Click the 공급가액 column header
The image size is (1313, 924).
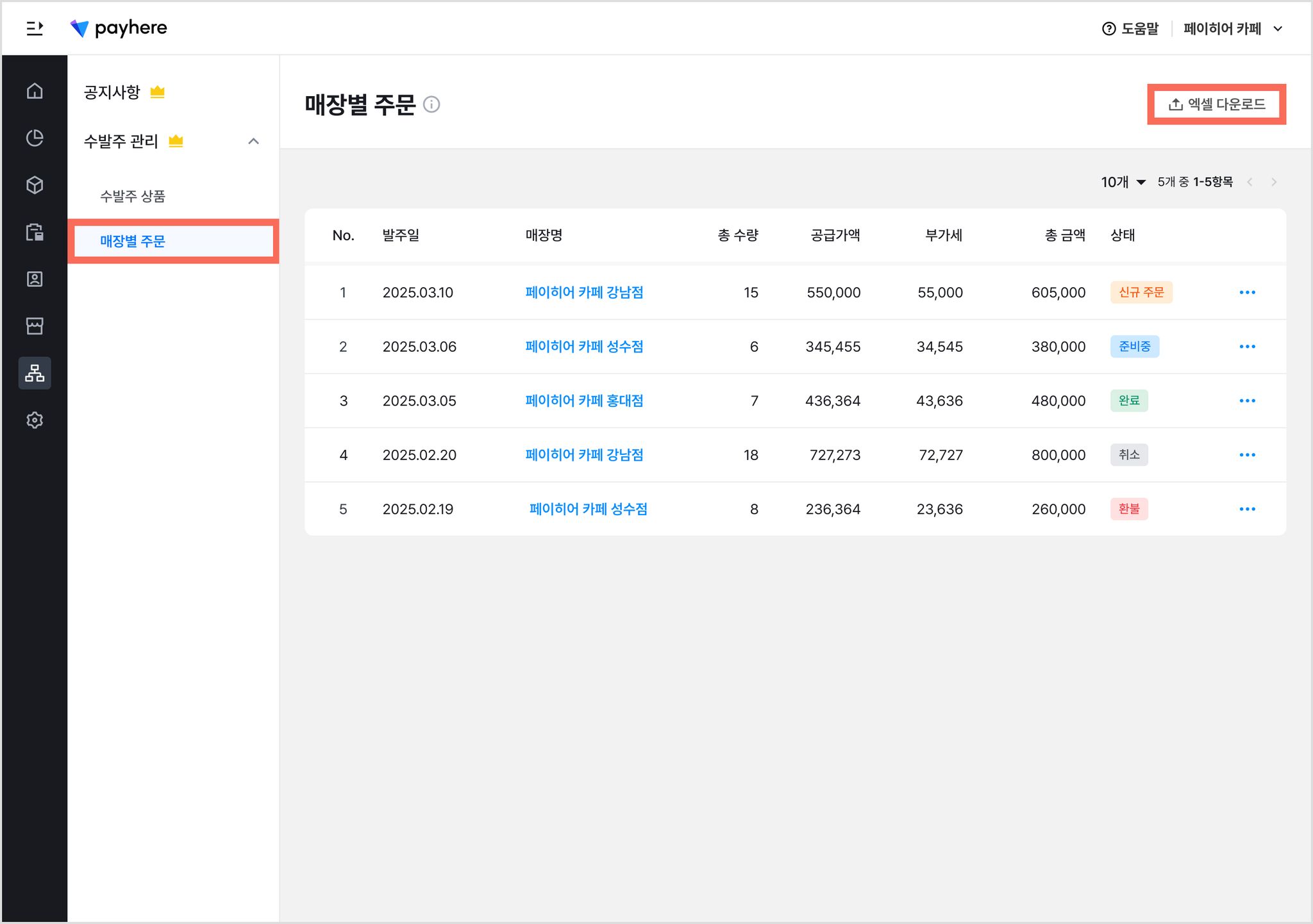(x=835, y=235)
